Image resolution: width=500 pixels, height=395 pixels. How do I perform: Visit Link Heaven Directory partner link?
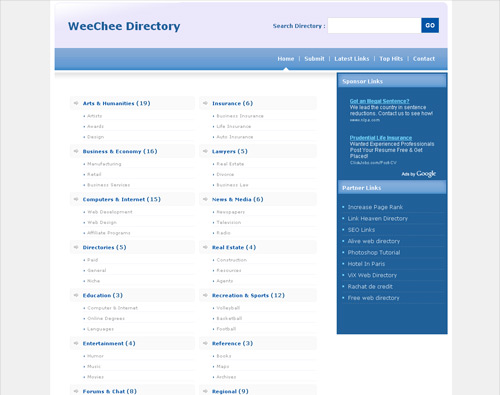(378, 219)
